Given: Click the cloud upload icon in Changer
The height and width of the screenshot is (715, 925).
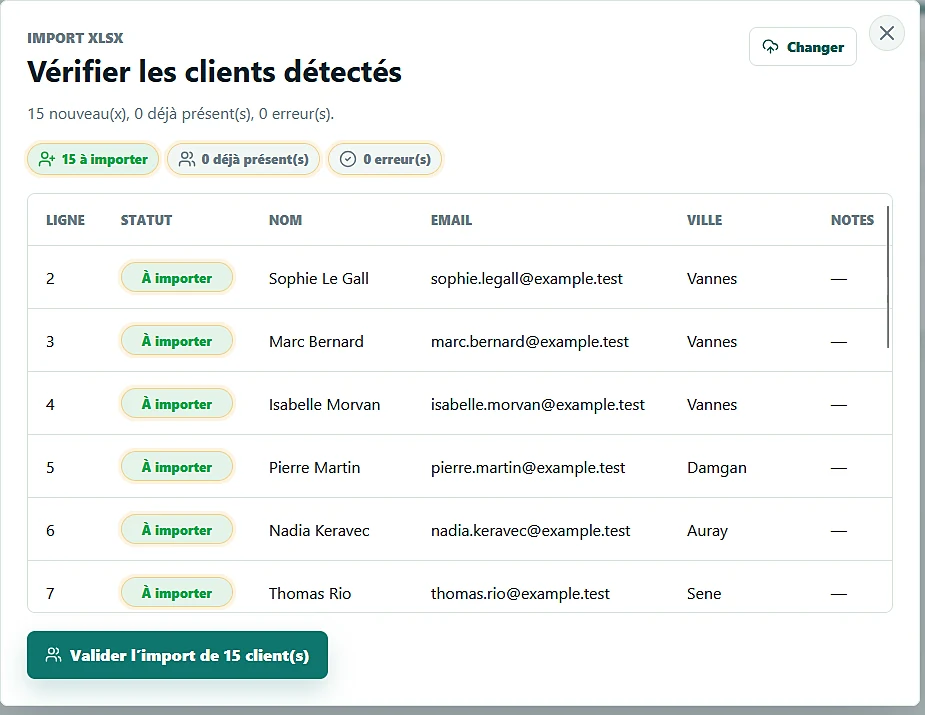Looking at the screenshot, I should point(770,47).
